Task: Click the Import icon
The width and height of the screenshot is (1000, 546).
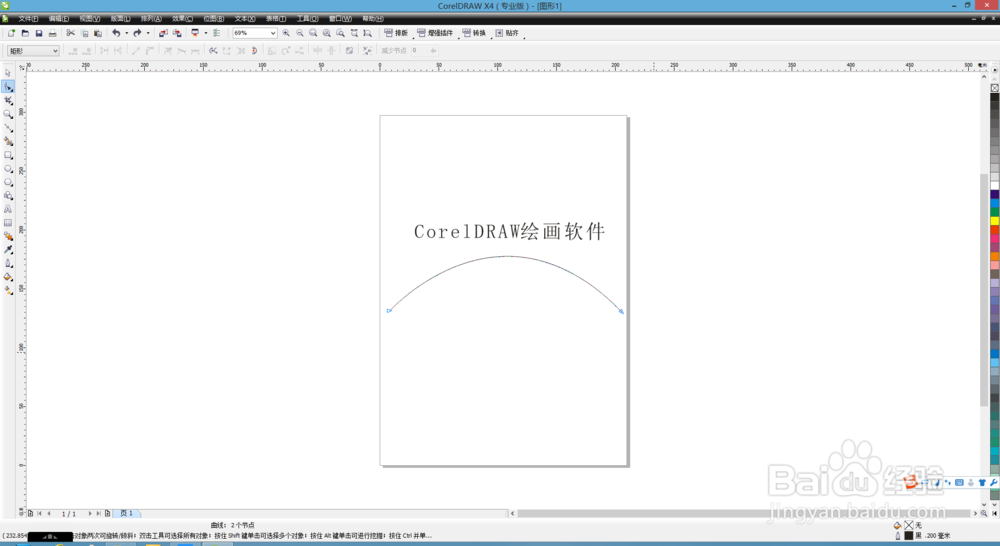Action: click(x=163, y=33)
